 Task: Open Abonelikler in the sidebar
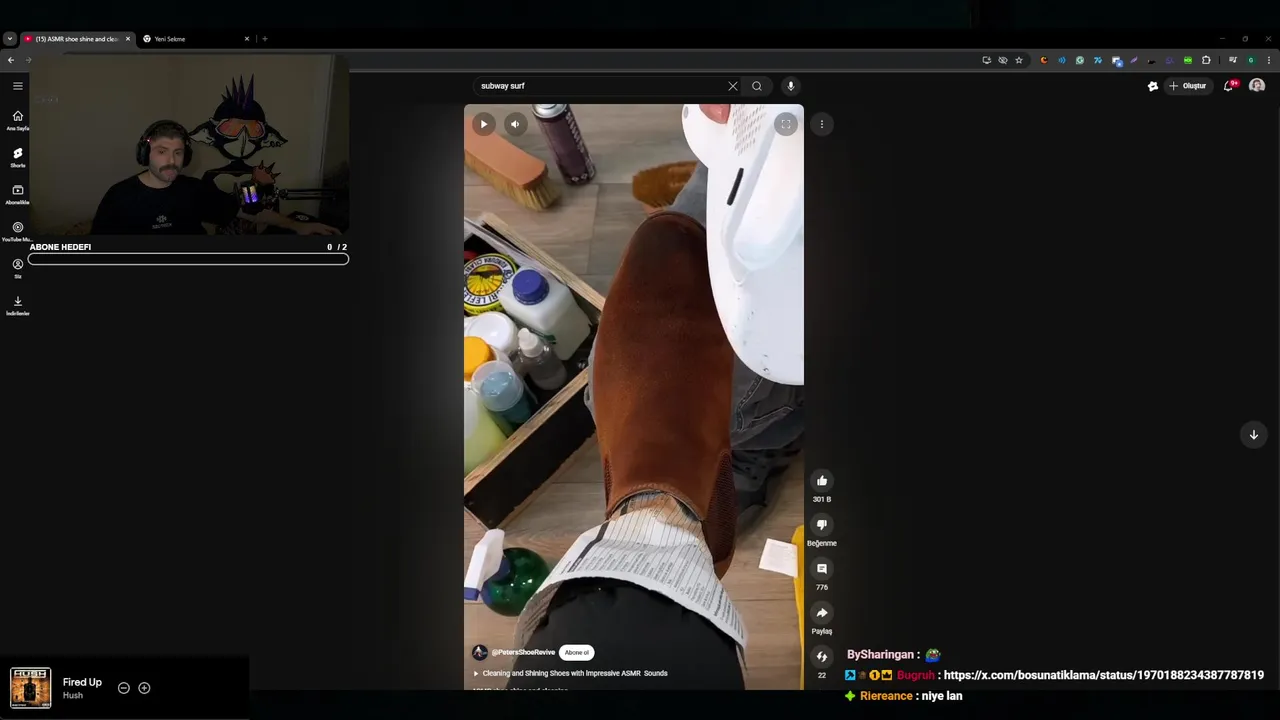(18, 194)
